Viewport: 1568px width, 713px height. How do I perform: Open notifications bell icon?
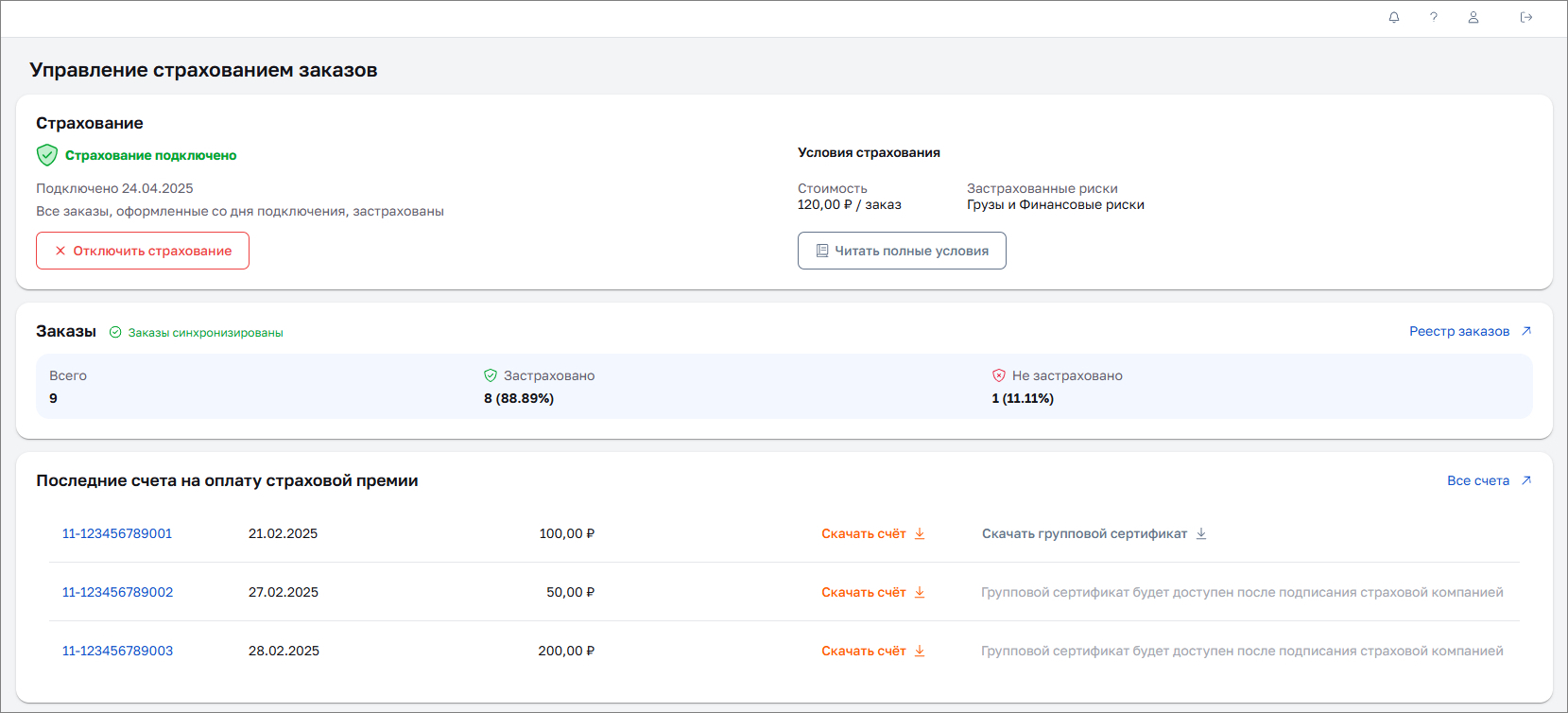[1393, 17]
